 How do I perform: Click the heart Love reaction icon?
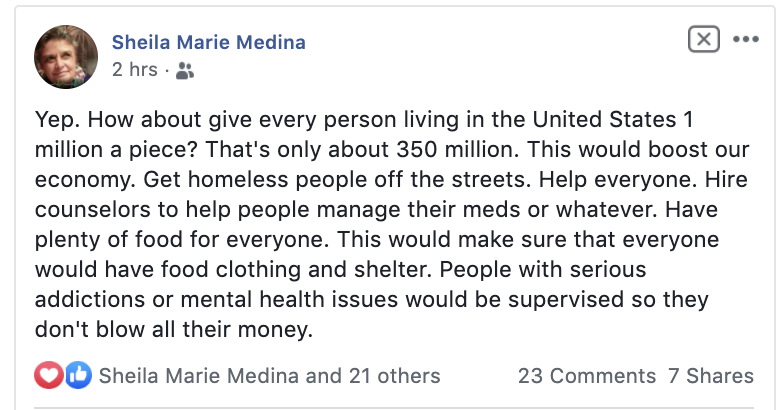[49, 376]
